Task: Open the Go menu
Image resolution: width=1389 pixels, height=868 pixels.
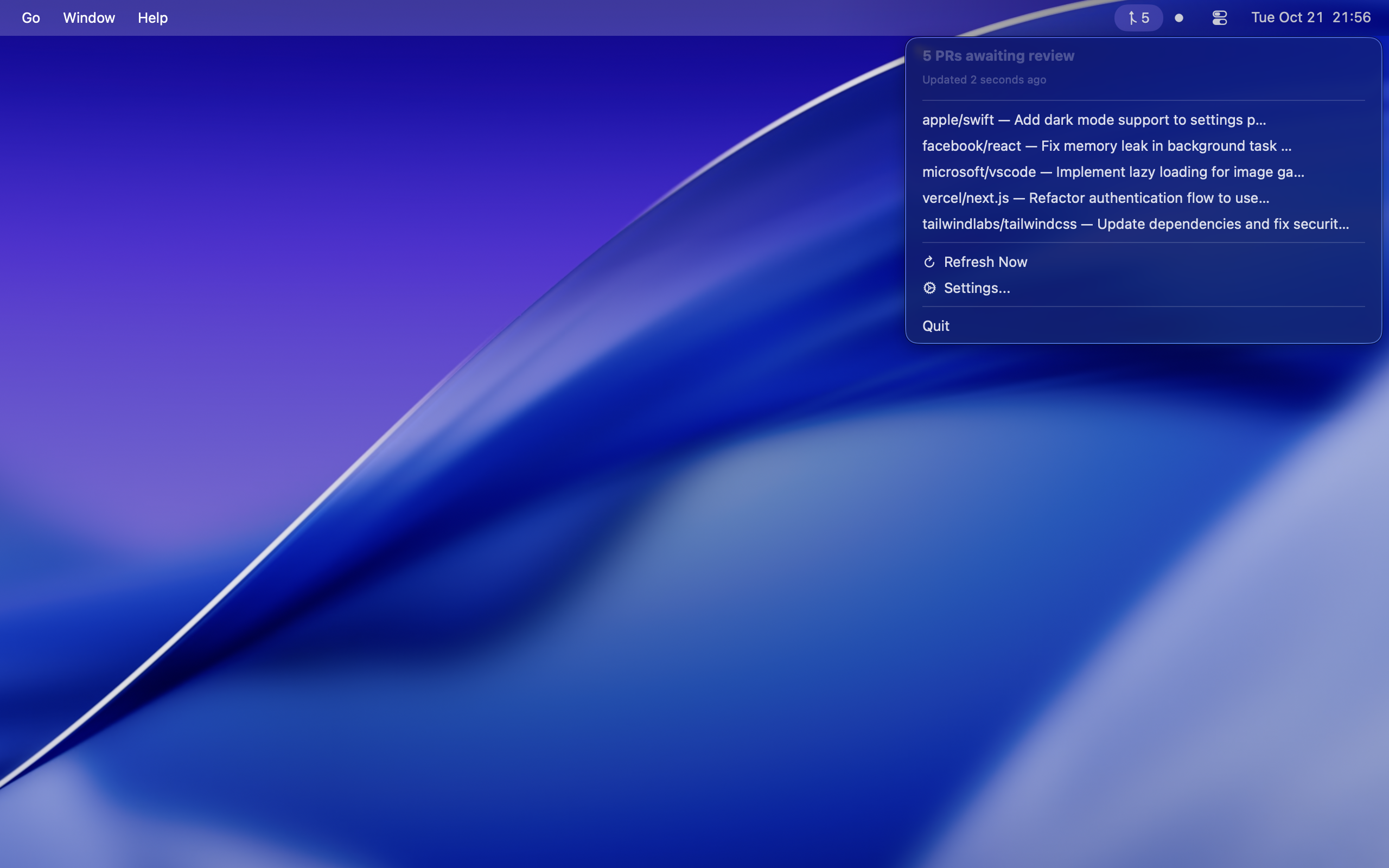Action: [x=30, y=18]
